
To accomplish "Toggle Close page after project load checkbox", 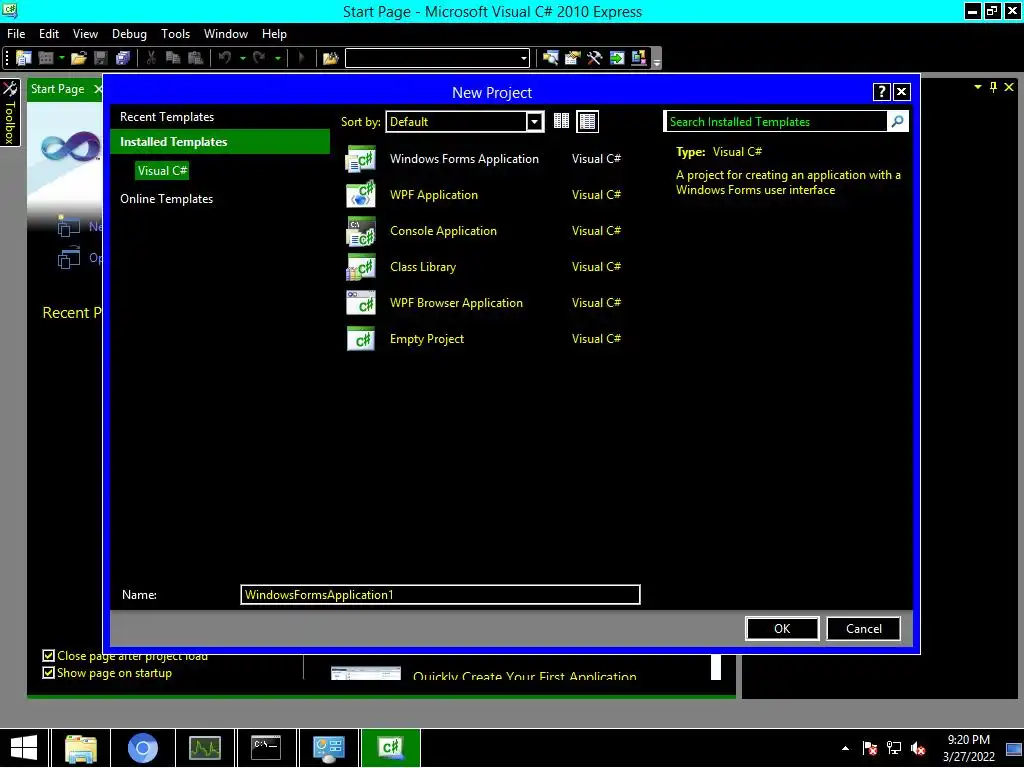I will tap(48, 656).
